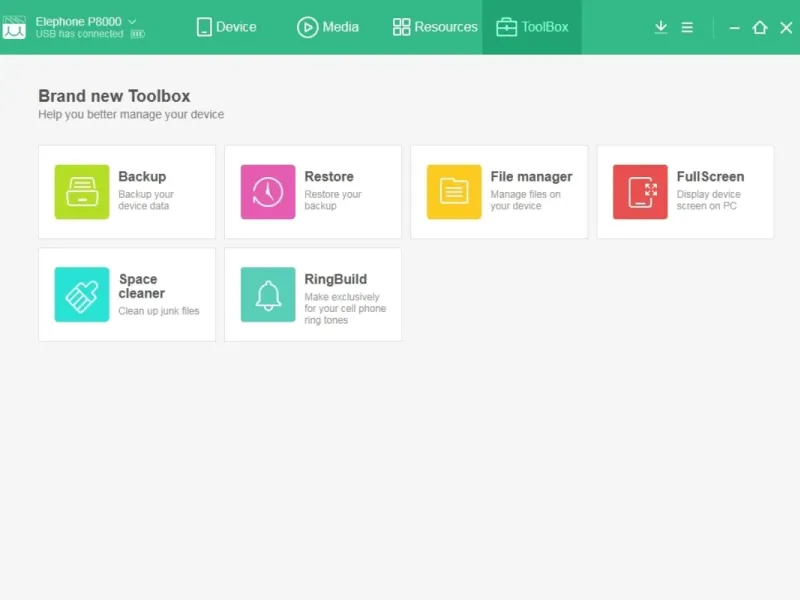Open the pink Restore clock icon
This screenshot has height=600, width=800.
[x=268, y=192]
